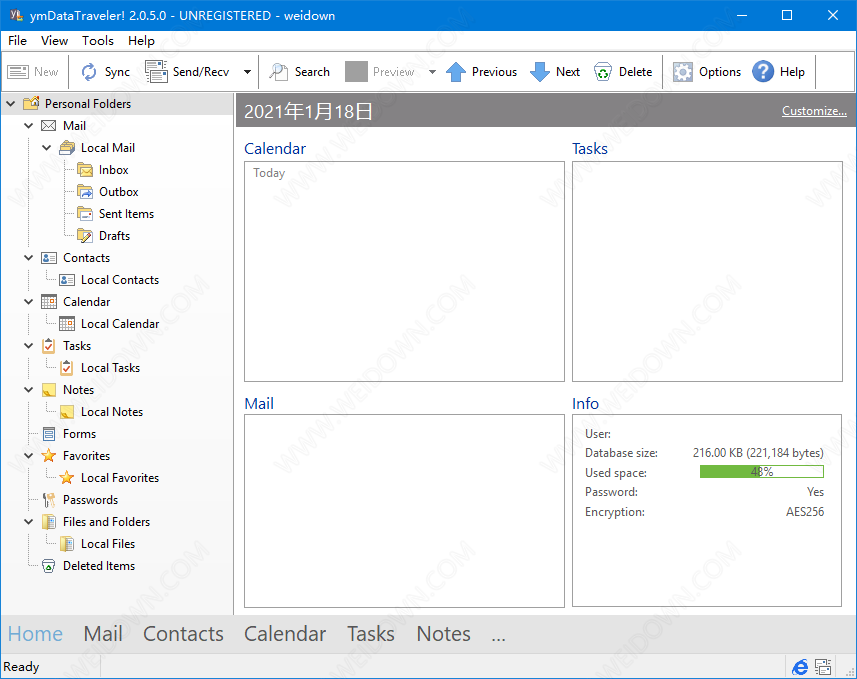Click the Customize... link
This screenshot has height=679, width=857.
[814, 111]
